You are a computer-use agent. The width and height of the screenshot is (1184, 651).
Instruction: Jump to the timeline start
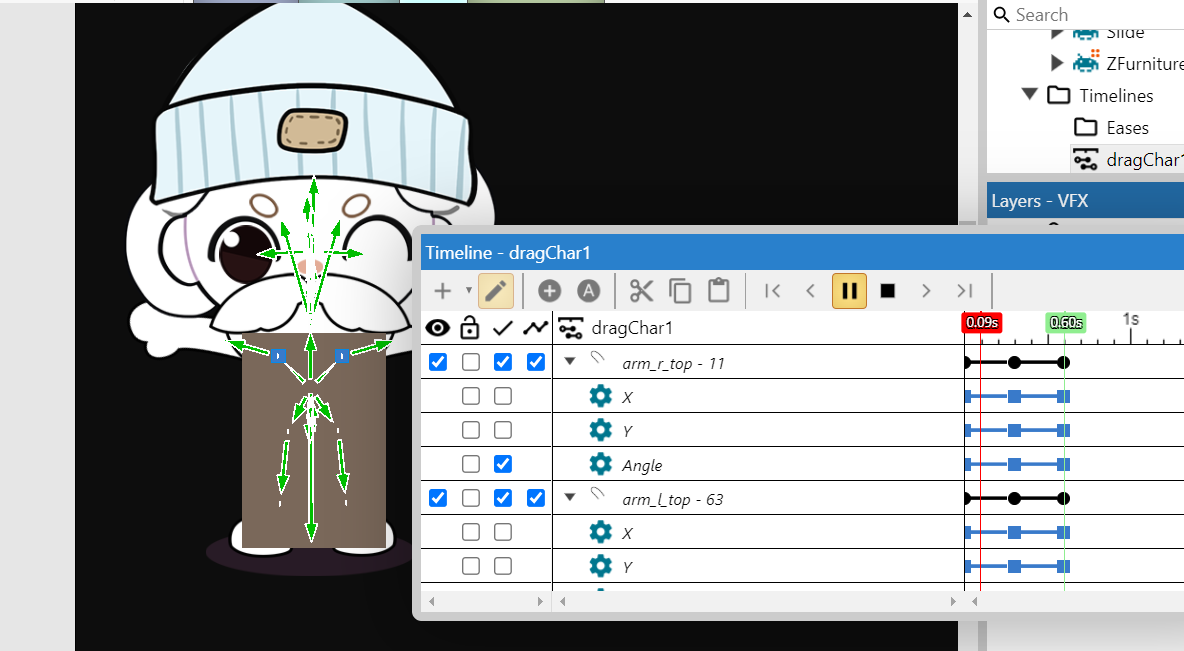point(772,291)
